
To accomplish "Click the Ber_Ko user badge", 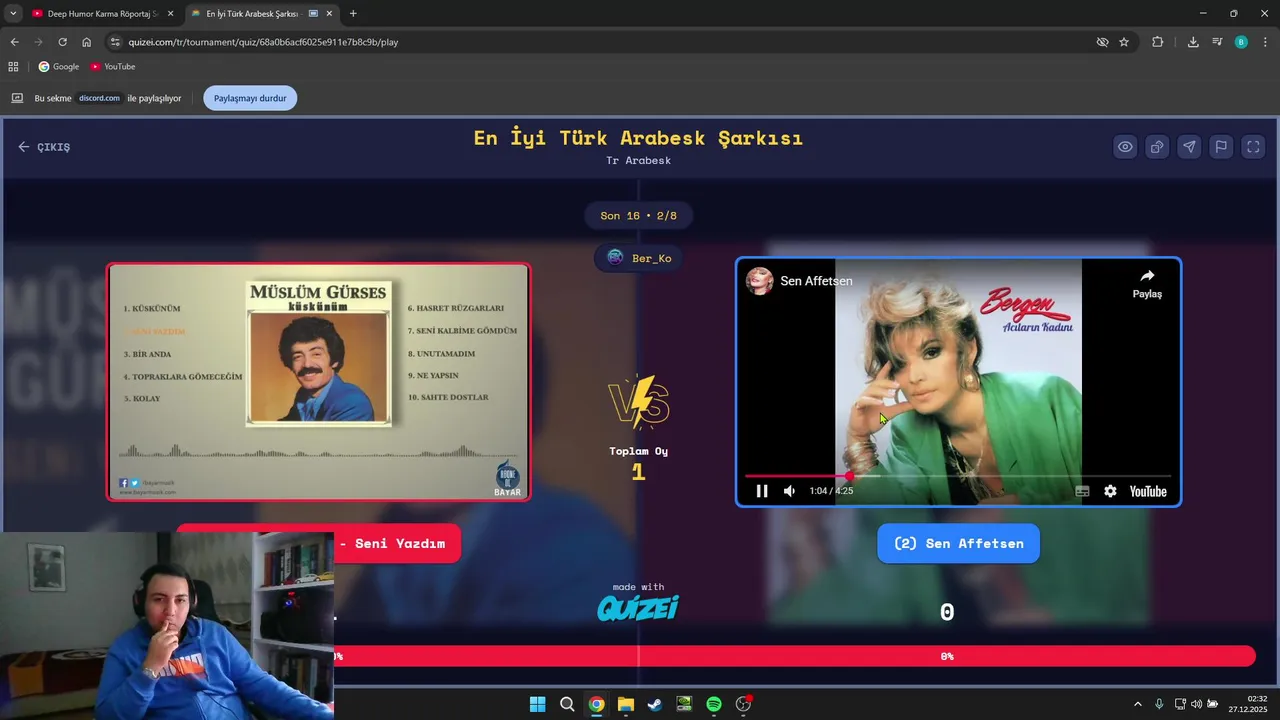I will pos(639,258).
